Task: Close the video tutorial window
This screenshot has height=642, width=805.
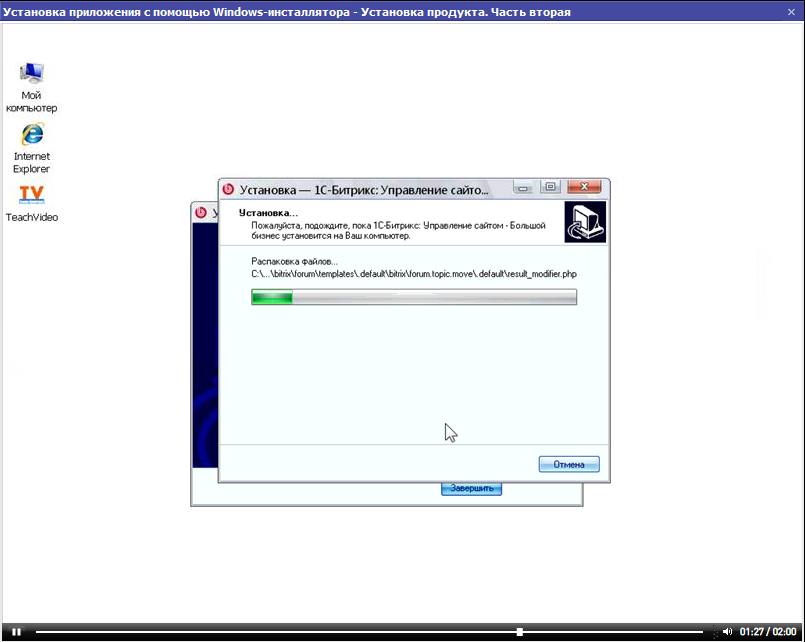Action: (791, 12)
